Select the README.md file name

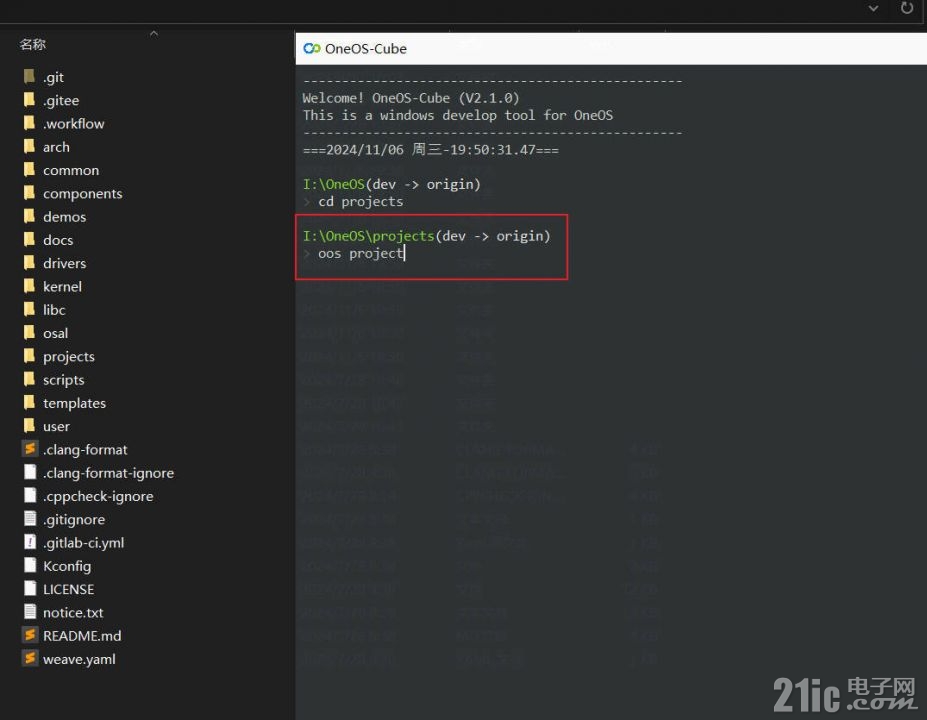pyautogui.click(x=82, y=636)
